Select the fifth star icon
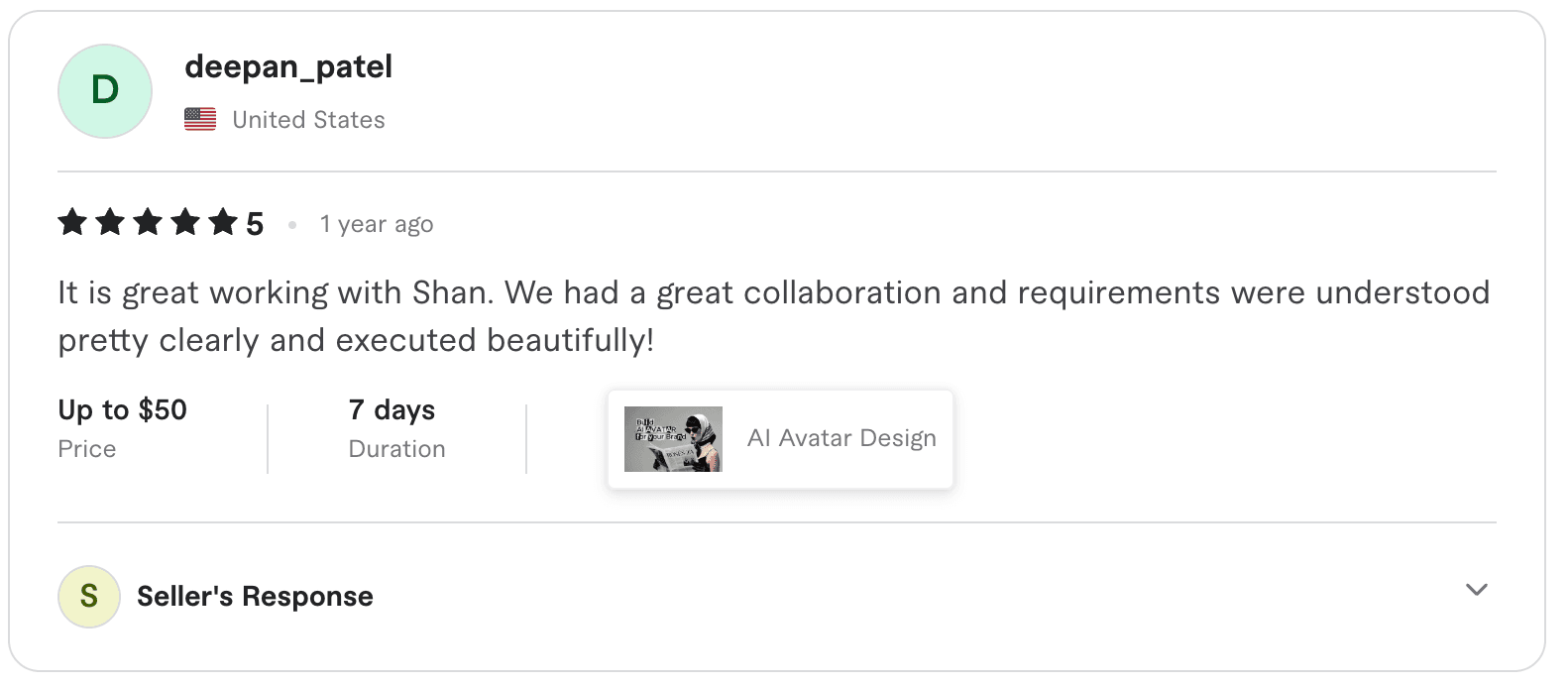 (x=225, y=222)
